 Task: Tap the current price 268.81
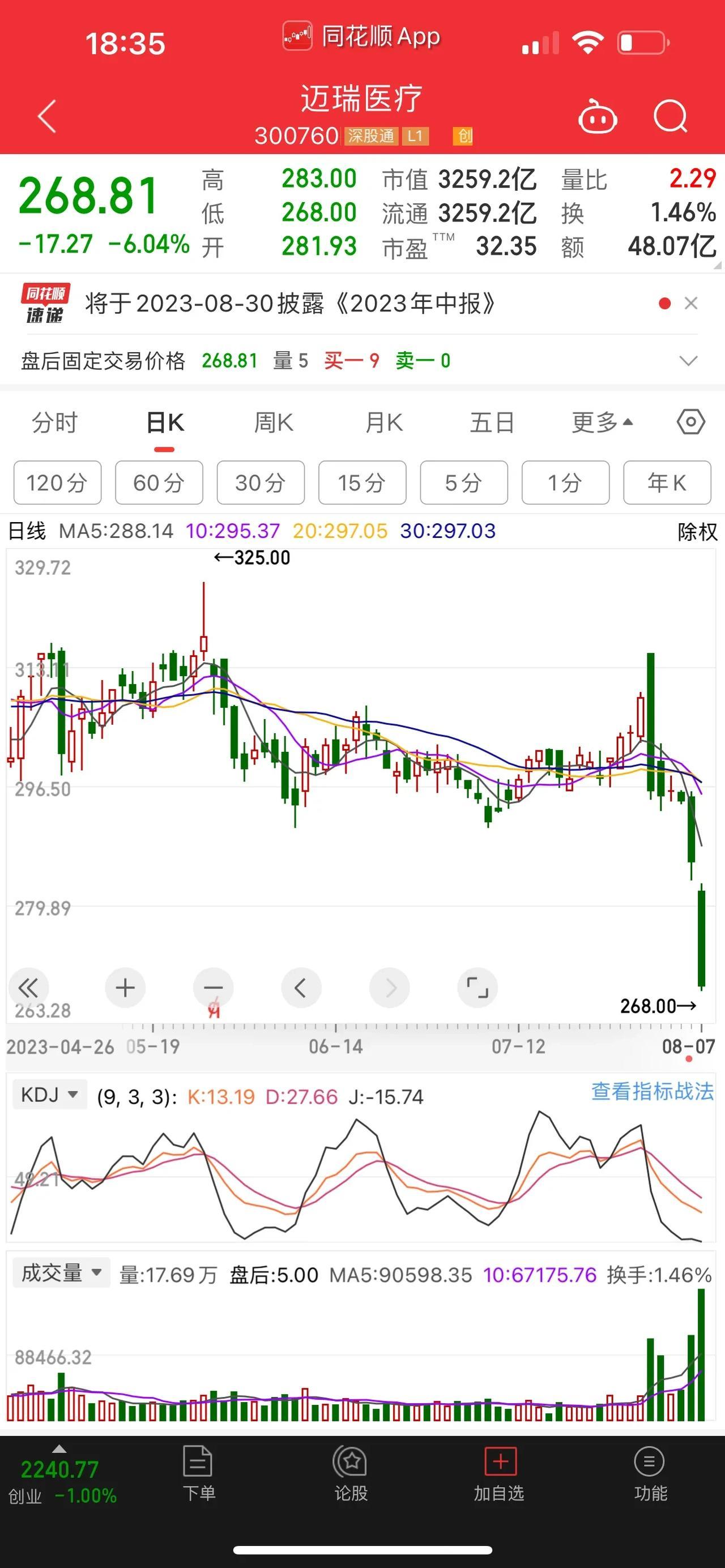(89, 195)
